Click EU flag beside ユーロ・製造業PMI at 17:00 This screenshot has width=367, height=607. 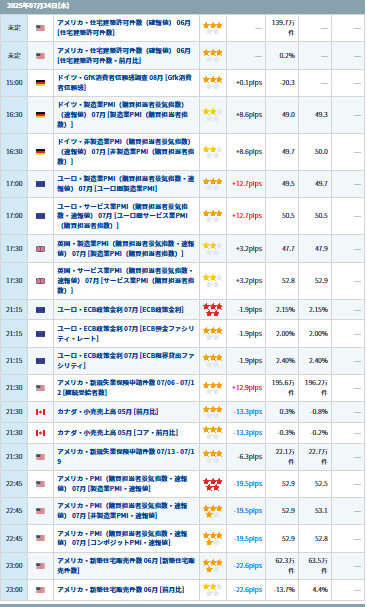(40, 184)
